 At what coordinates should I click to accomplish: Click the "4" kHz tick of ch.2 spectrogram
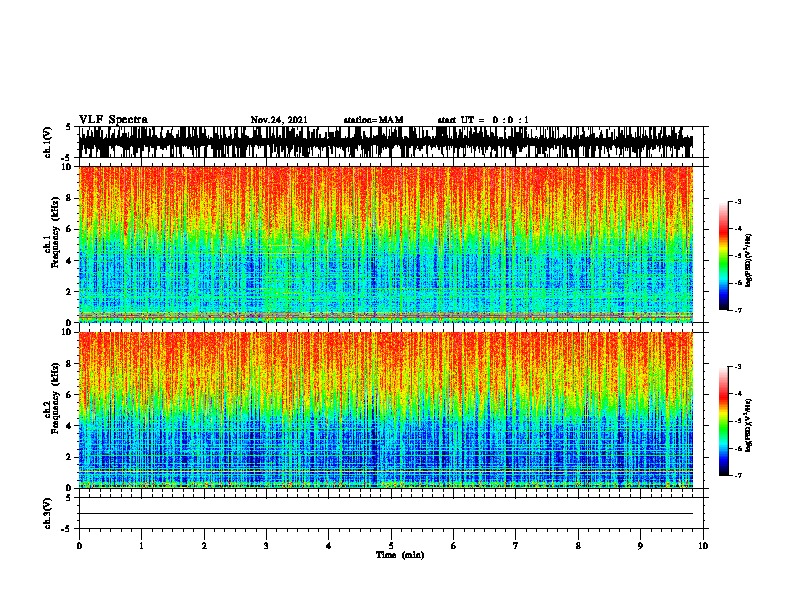pos(70,426)
